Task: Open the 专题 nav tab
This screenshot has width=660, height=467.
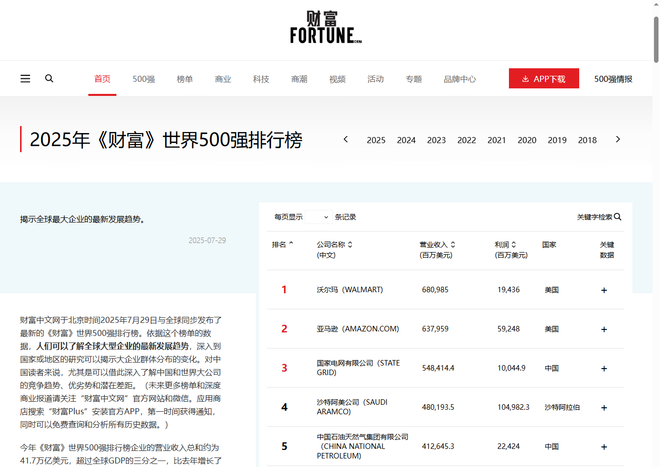Action: [414, 79]
